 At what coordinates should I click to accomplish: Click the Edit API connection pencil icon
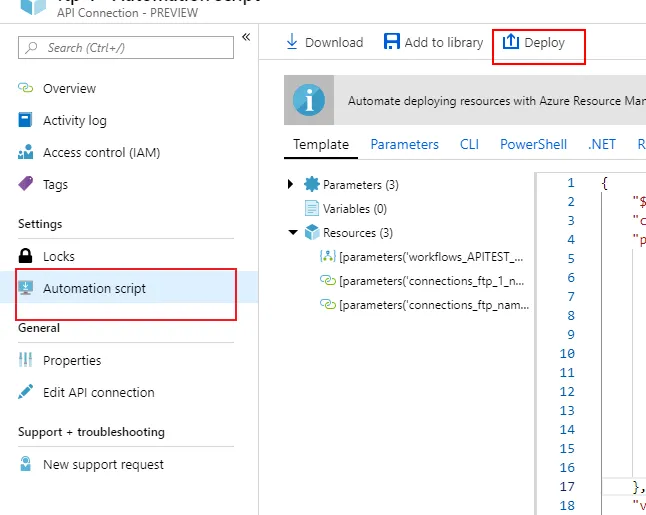(x=26, y=392)
